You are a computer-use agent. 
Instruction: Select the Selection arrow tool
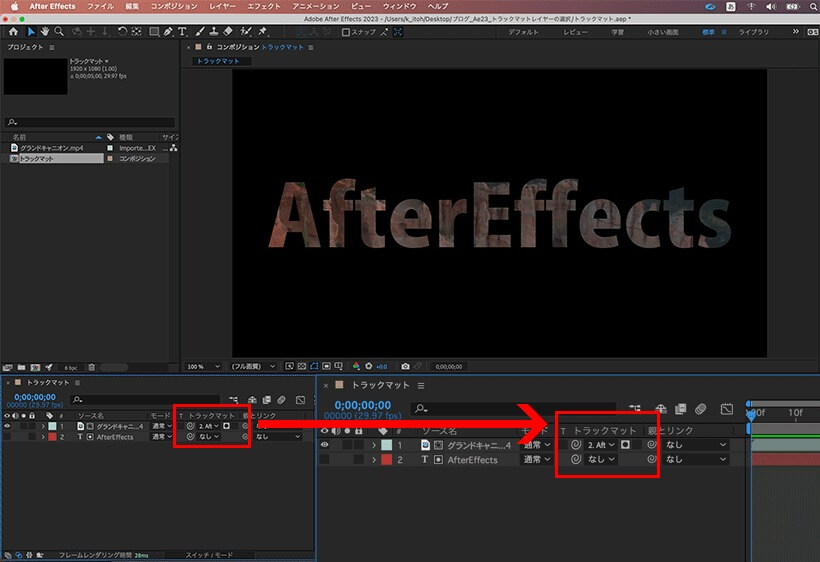(31, 32)
